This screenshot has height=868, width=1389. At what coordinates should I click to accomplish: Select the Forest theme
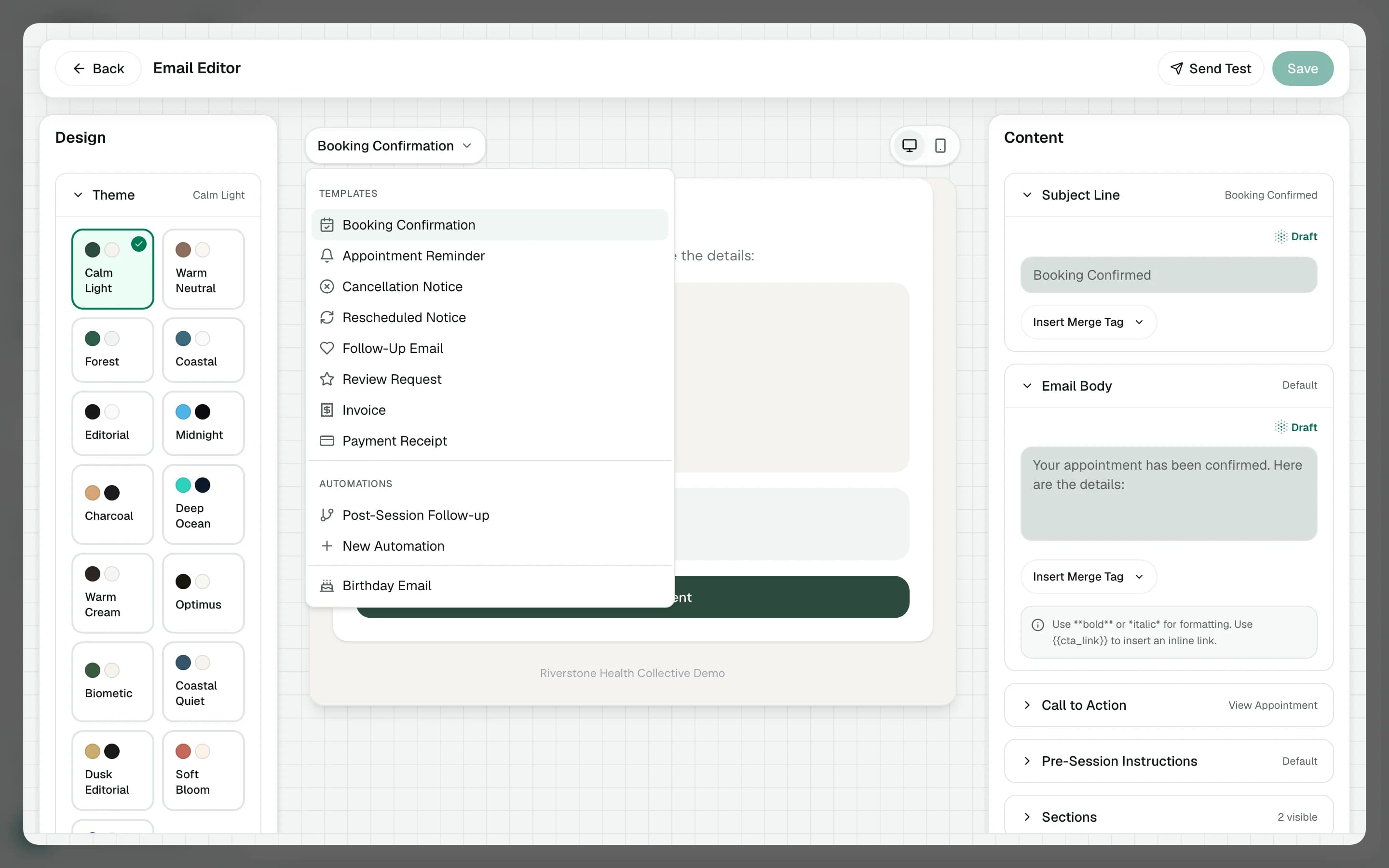click(112, 350)
